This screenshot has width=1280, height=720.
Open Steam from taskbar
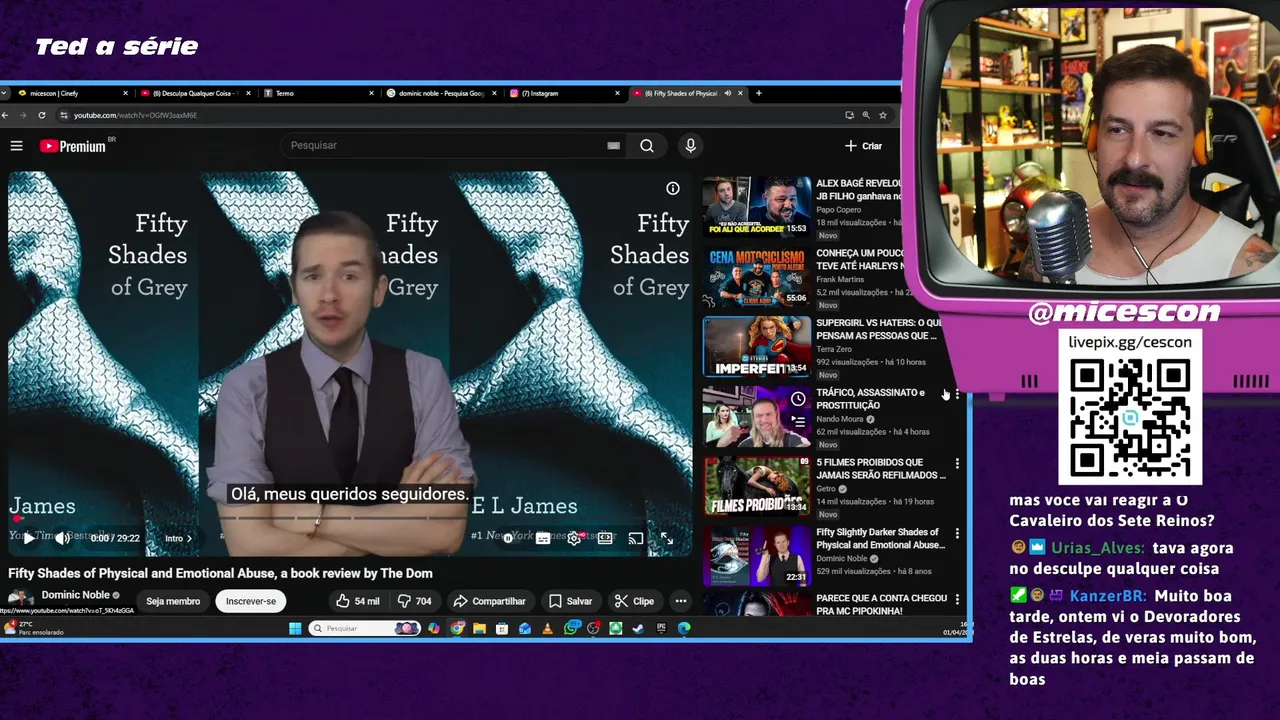tap(638, 628)
